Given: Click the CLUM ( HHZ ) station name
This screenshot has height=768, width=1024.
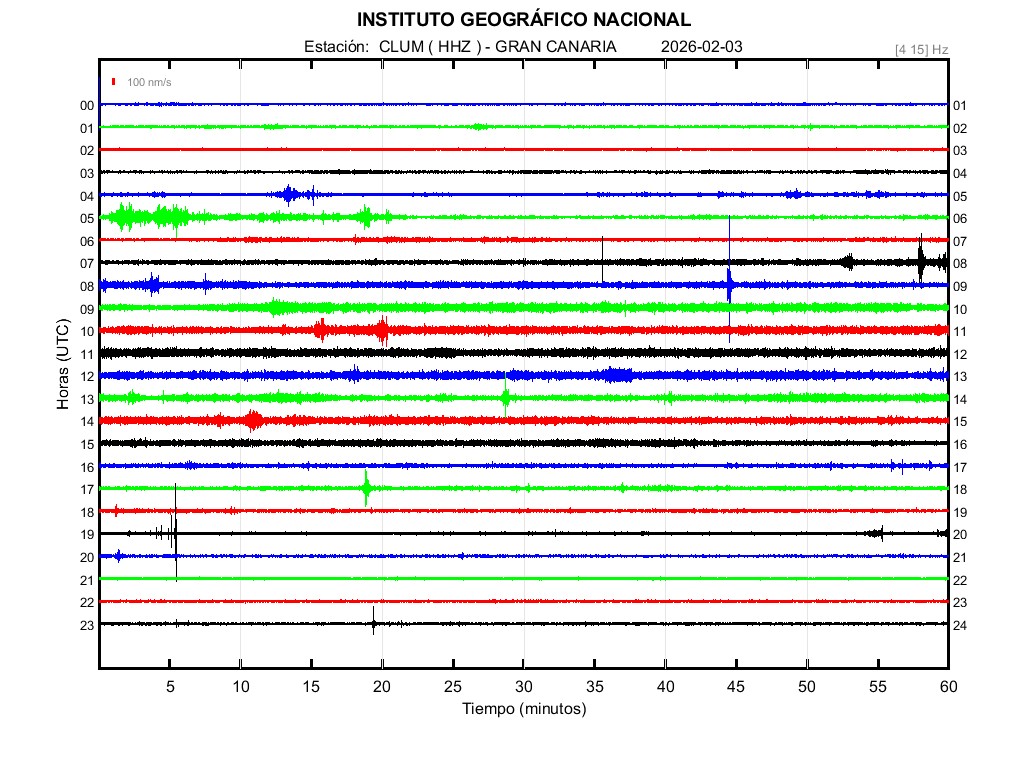Looking at the screenshot, I should pyautogui.click(x=434, y=47).
